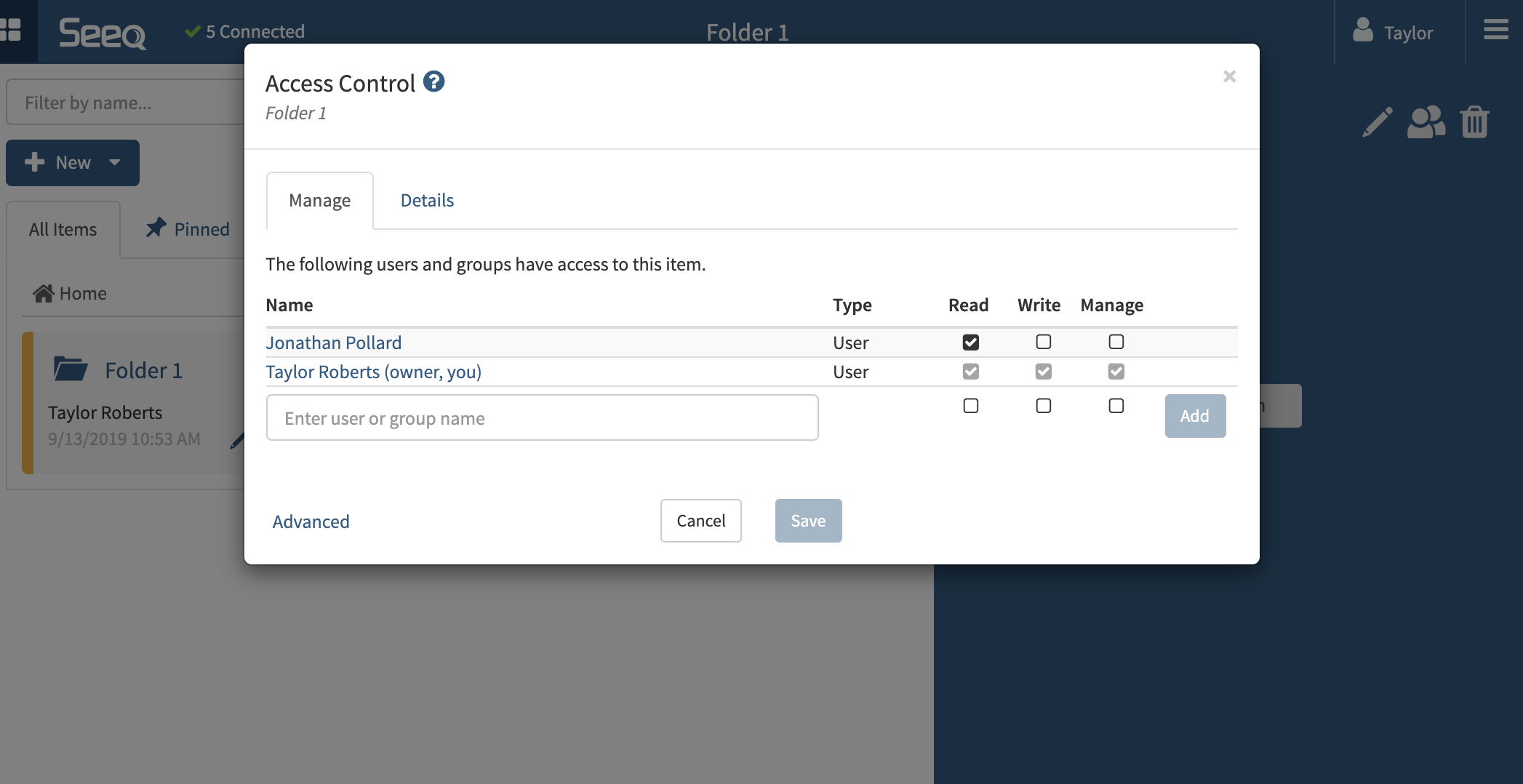Click the Enter user or group name field
1523x784 pixels.
pyautogui.click(x=542, y=418)
